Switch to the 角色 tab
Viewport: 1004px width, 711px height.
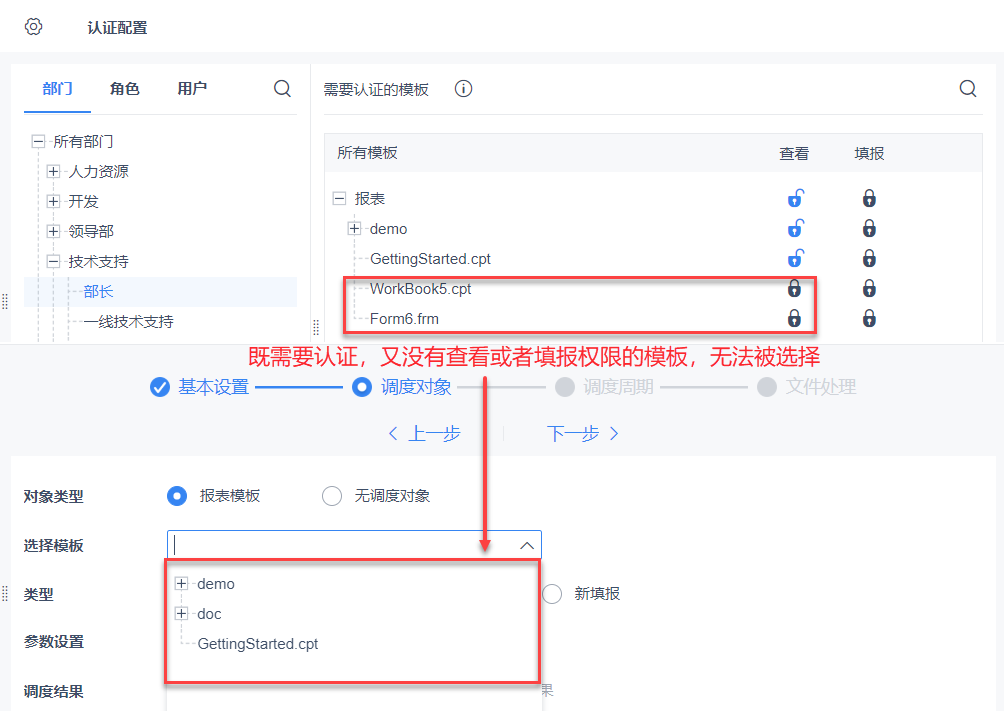[x=125, y=88]
